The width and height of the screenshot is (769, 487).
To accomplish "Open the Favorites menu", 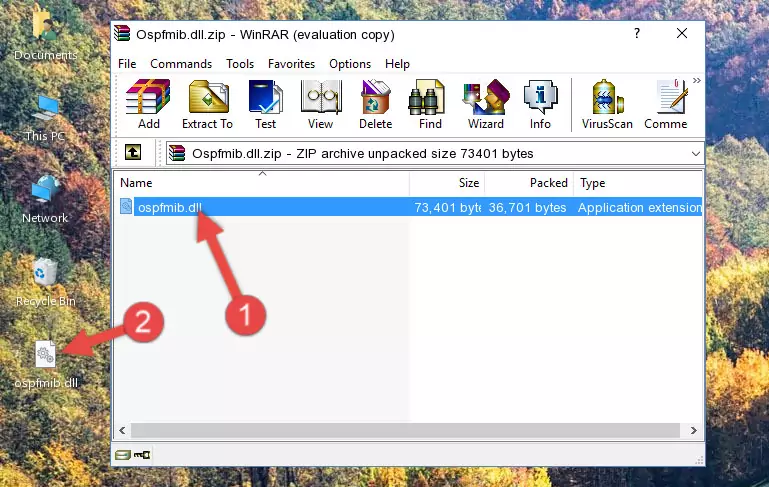I will pos(291,64).
